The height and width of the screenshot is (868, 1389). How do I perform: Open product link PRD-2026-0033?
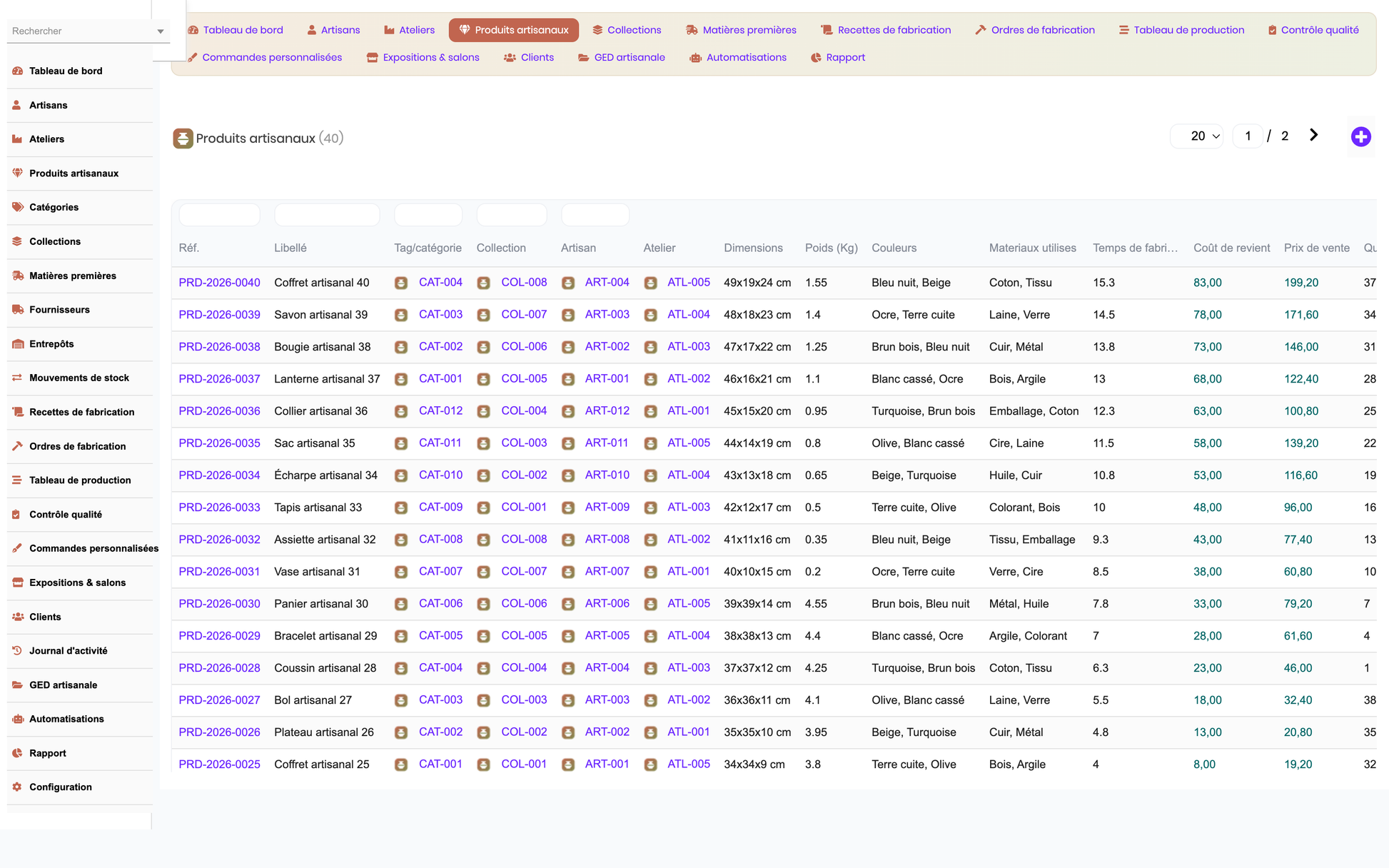click(219, 508)
